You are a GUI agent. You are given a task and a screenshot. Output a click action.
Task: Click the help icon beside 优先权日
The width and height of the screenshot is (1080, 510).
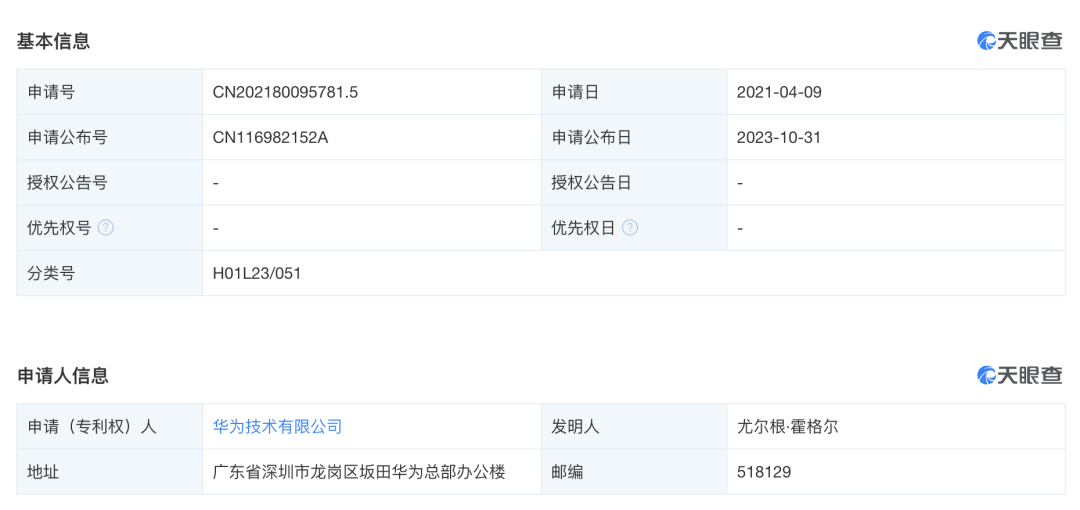point(630,227)
